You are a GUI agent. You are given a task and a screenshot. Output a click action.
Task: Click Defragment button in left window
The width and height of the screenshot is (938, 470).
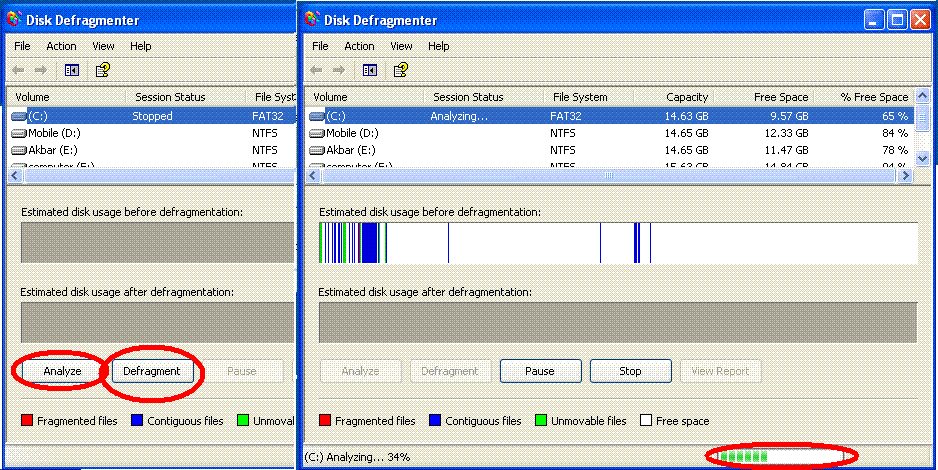coord(151,371)
